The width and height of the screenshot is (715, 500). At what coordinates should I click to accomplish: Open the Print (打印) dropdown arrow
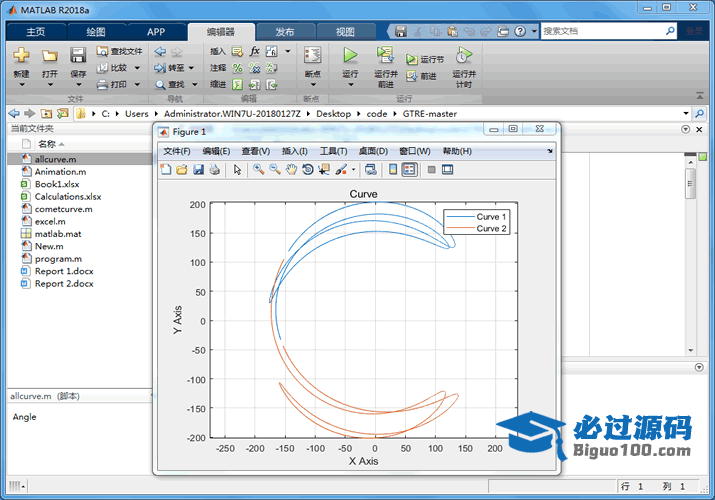pyautogui.click(x=137, y=84)
